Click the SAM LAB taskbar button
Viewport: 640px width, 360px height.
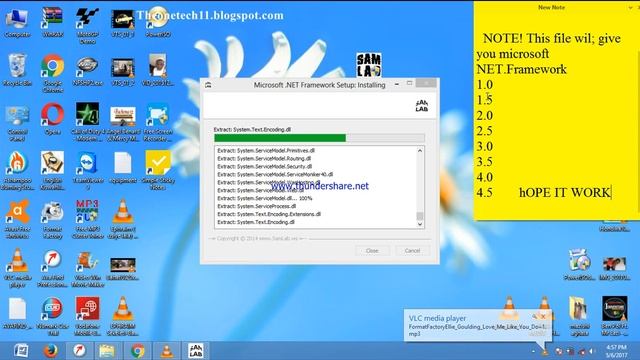(196, 351)
